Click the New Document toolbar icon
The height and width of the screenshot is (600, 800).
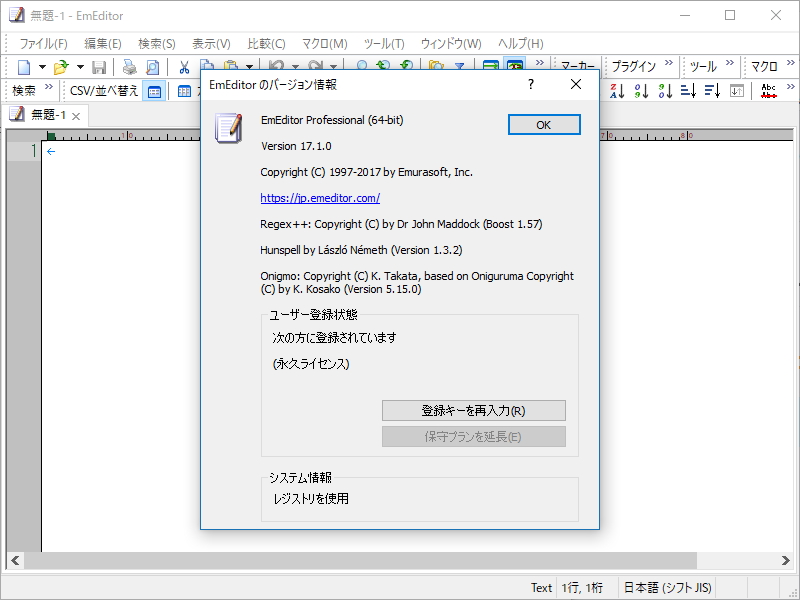(x=23, y=67)
